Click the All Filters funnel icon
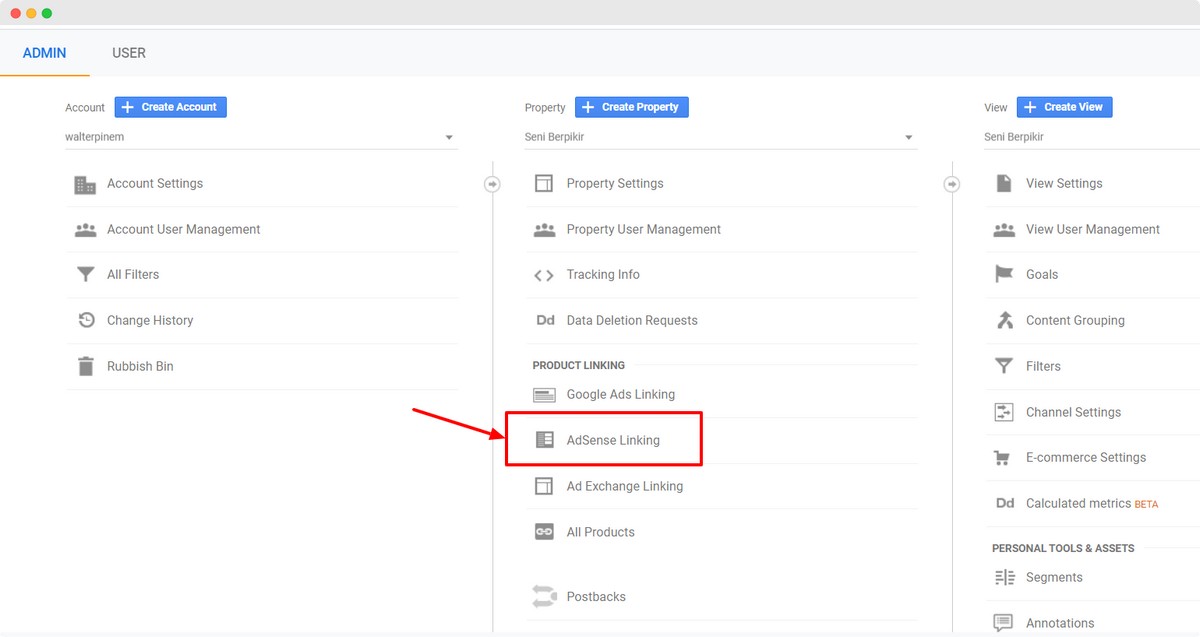 (x=85, y=275)
